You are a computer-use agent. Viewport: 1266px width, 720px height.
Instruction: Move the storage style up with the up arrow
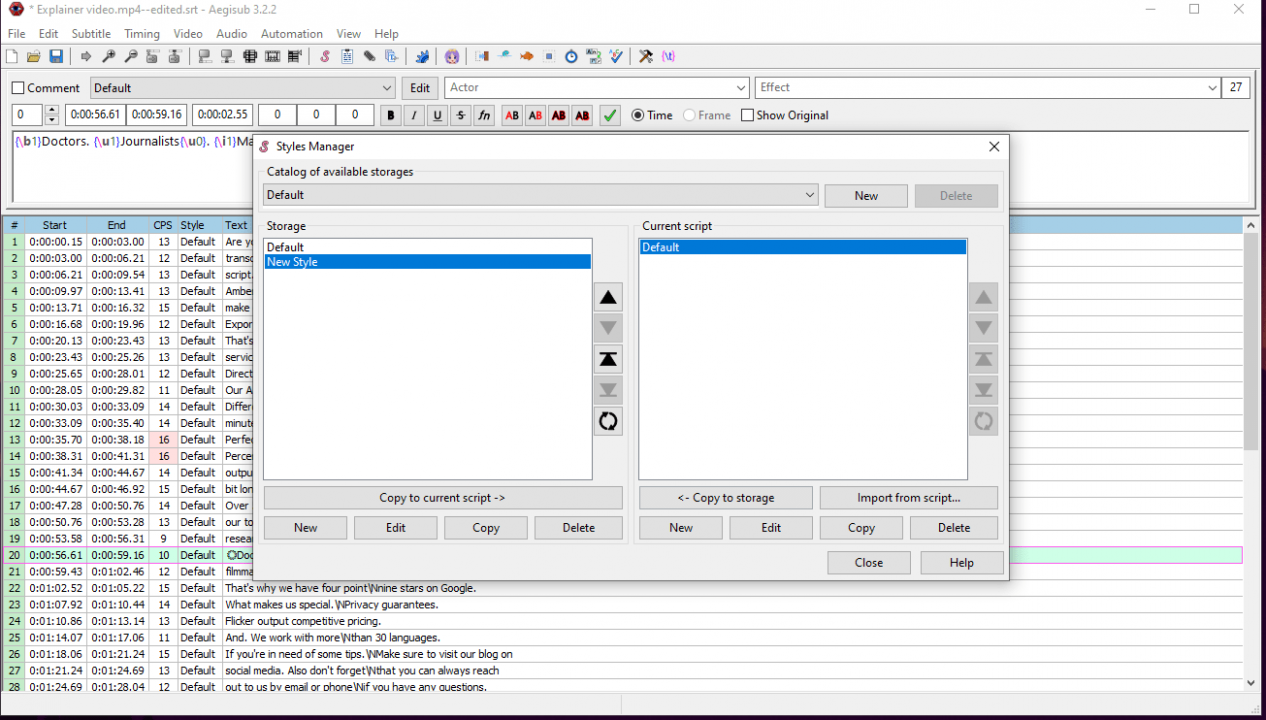608,297
